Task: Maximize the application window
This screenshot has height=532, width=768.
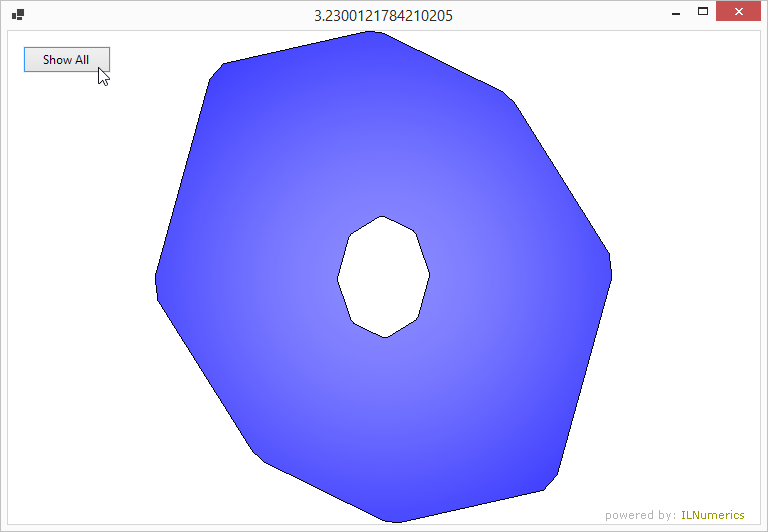Action: [x=703, y=12]
